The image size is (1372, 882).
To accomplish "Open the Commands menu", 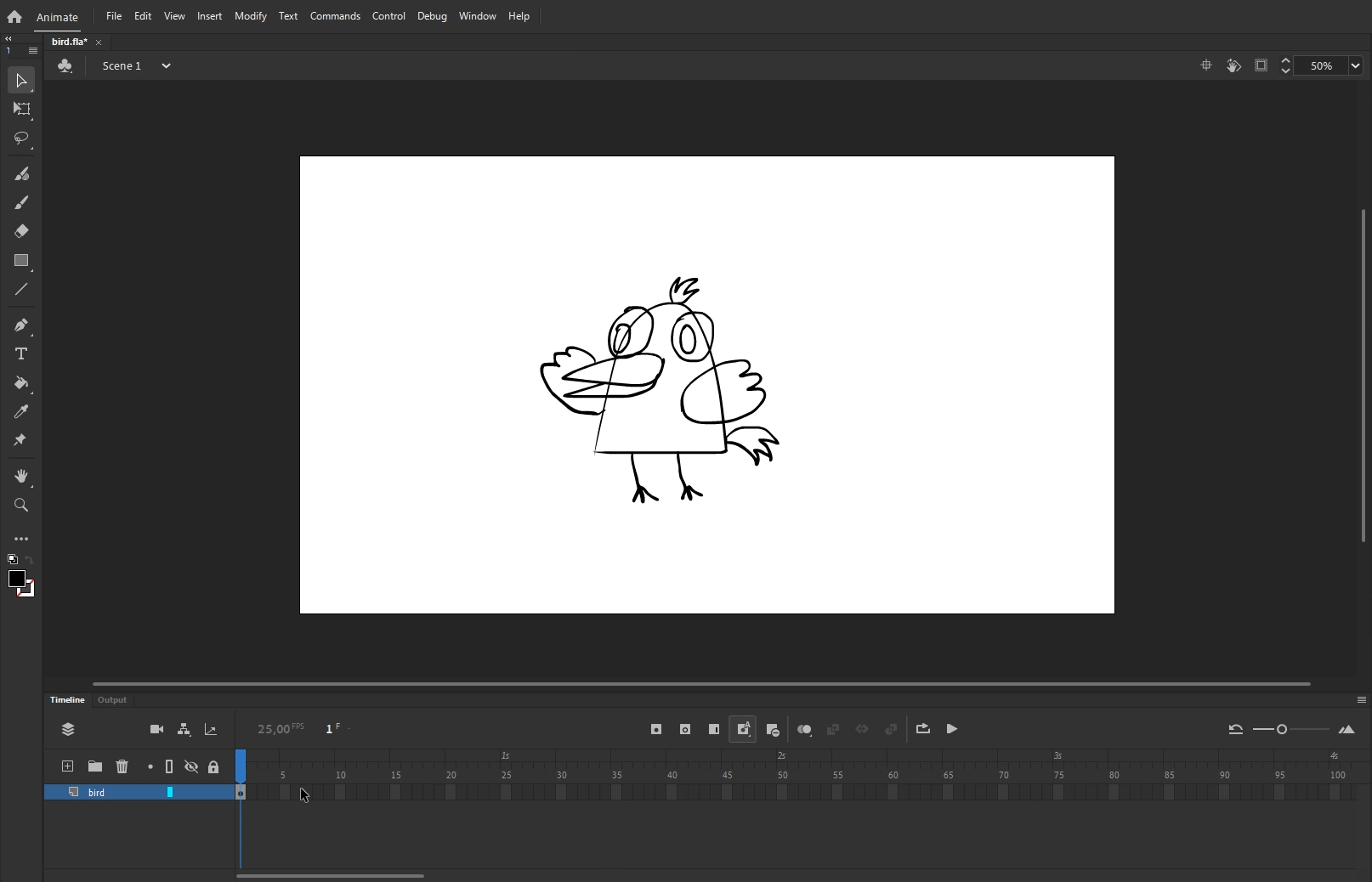I will point(335,16).
